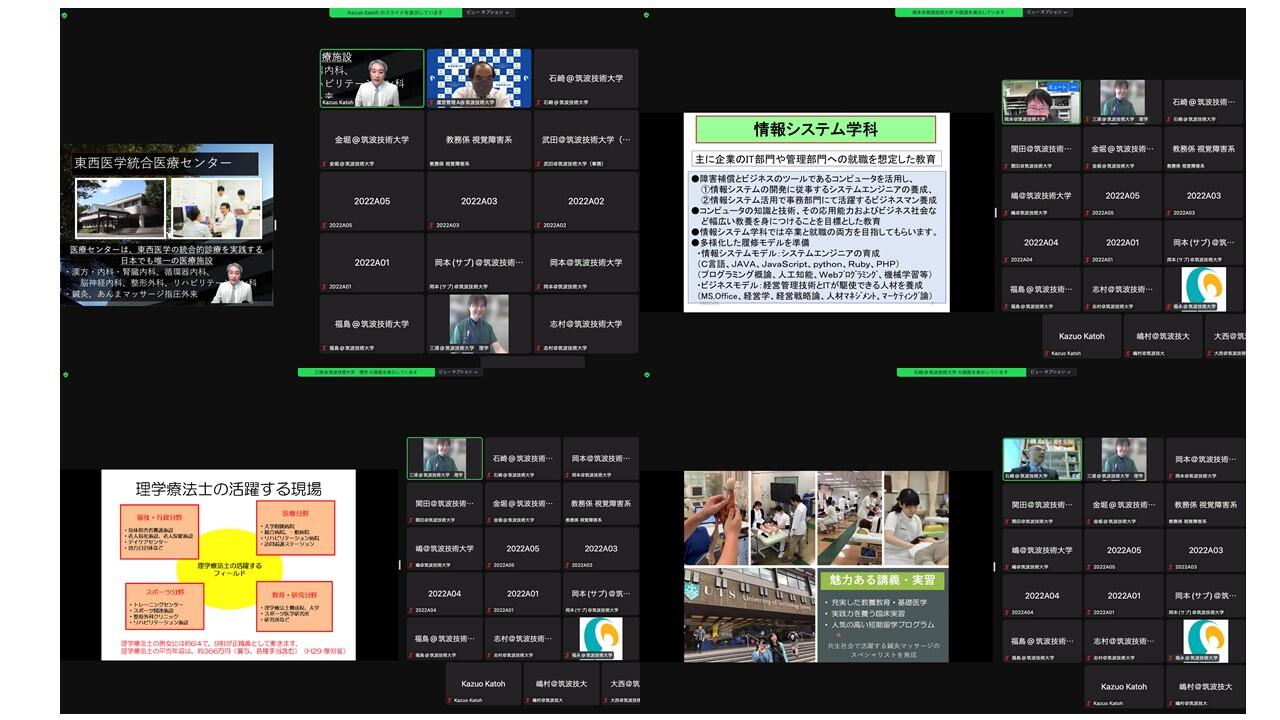
Task: Click green encryption shield in top-left window
Action: 66,15
